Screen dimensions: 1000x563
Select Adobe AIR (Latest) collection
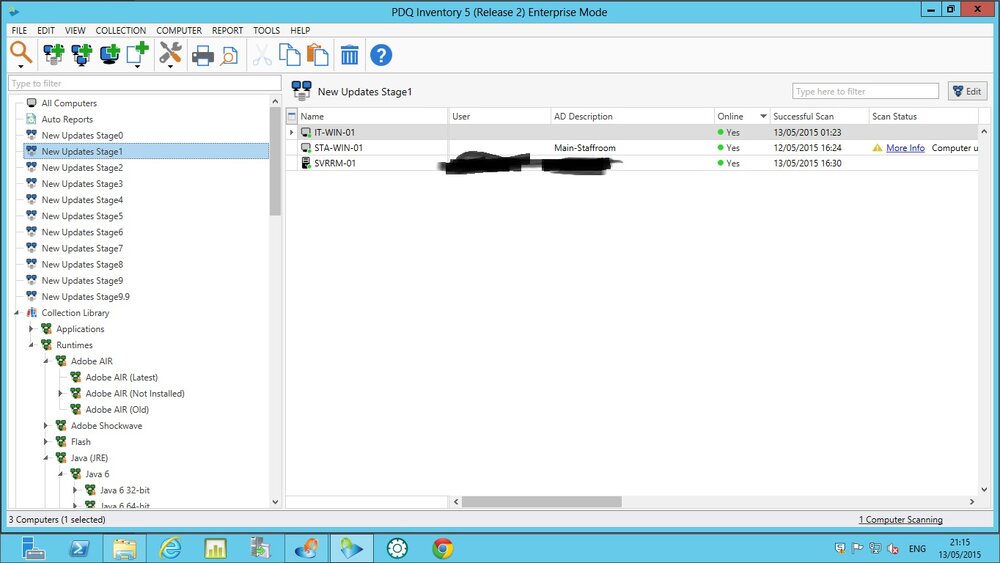coord(122,377)
